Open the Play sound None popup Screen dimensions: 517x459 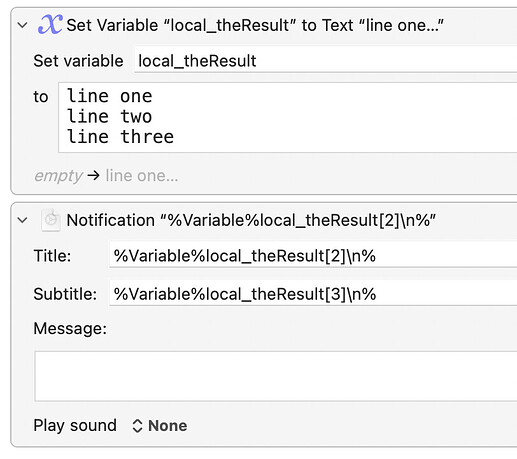[160, 426]
